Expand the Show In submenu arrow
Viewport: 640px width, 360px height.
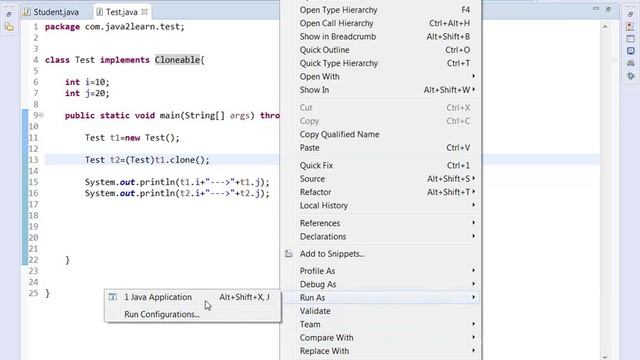tap(473, 90)
